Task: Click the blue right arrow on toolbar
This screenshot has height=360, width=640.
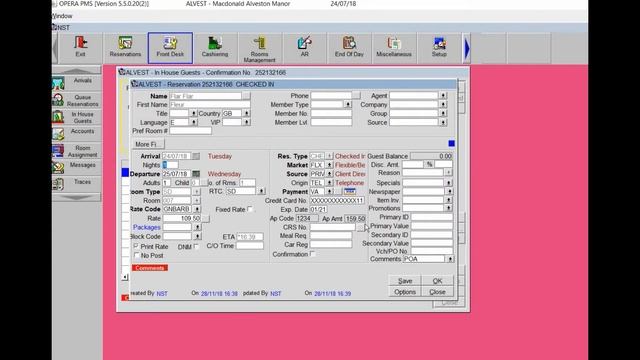Action: tap(467, 49)
